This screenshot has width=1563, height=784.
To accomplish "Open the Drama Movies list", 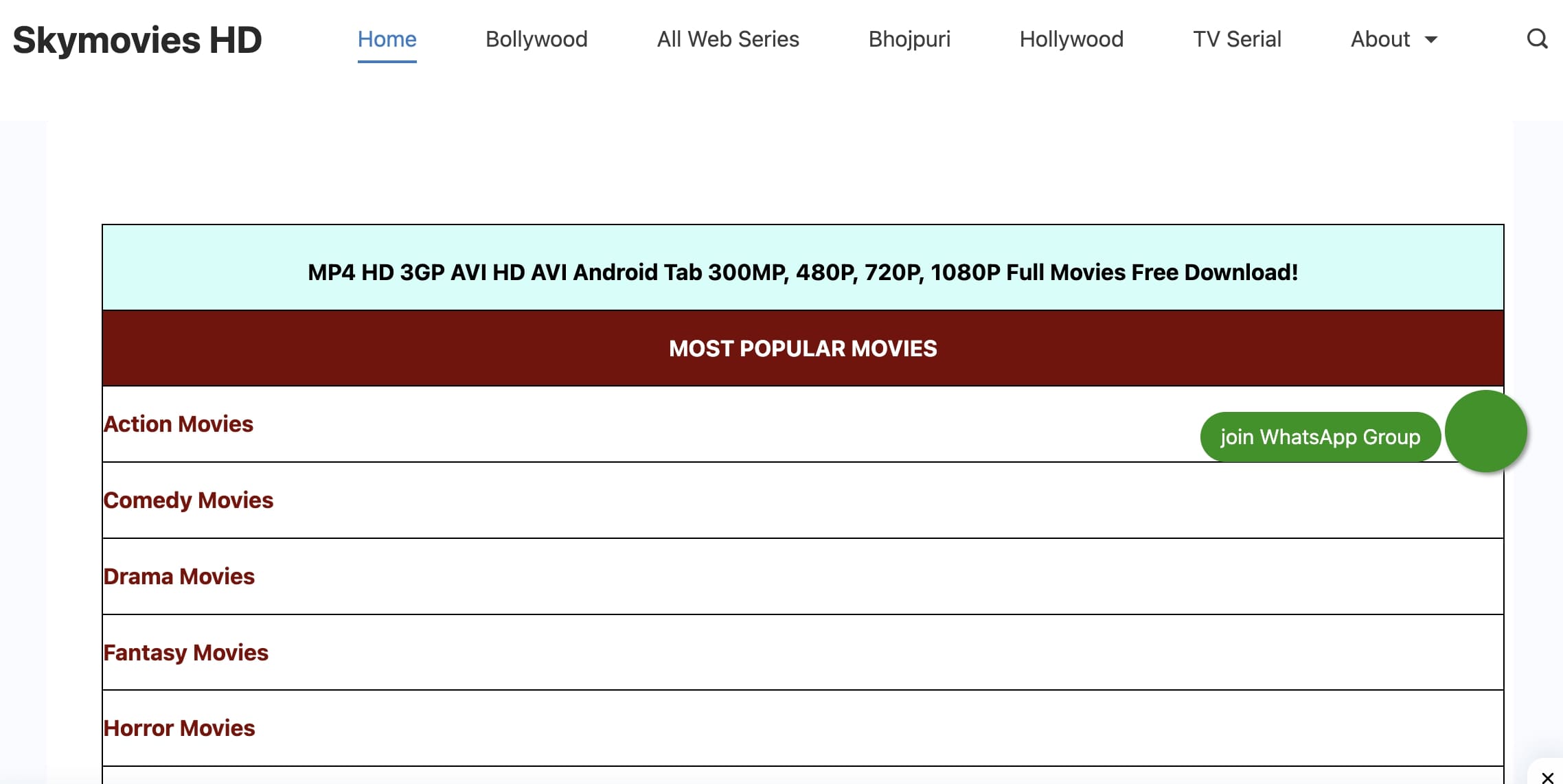I will coord(179,576).
